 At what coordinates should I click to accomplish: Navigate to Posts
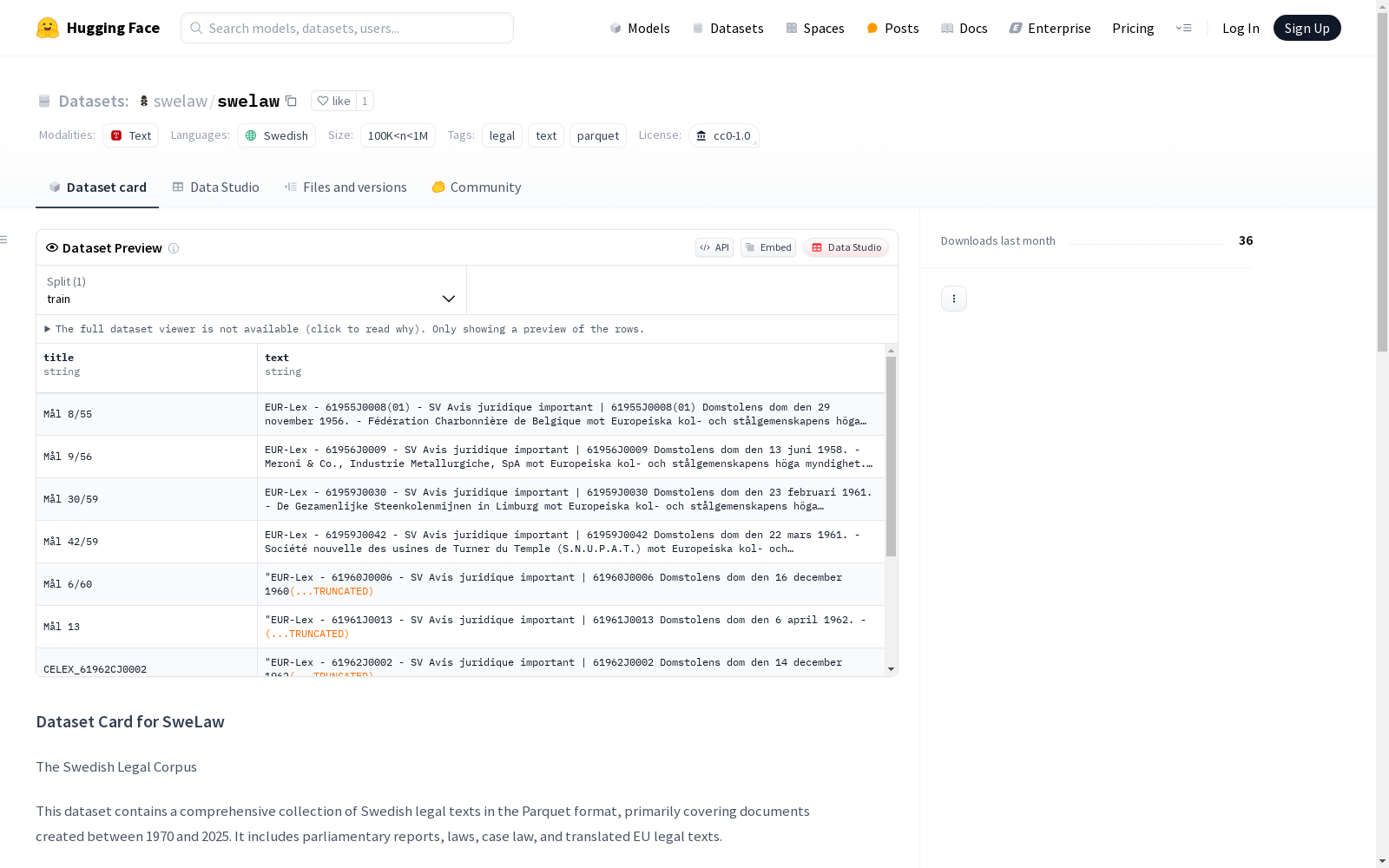point(893,28)
